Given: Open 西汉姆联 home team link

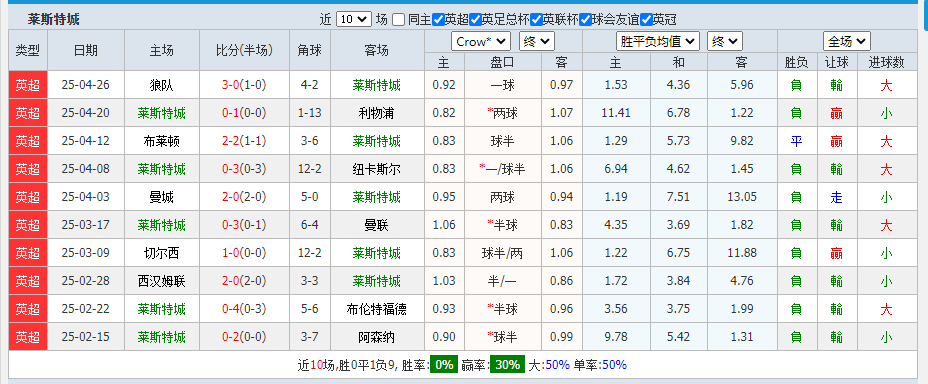Looking at the screenshot, I should (162, 281).
